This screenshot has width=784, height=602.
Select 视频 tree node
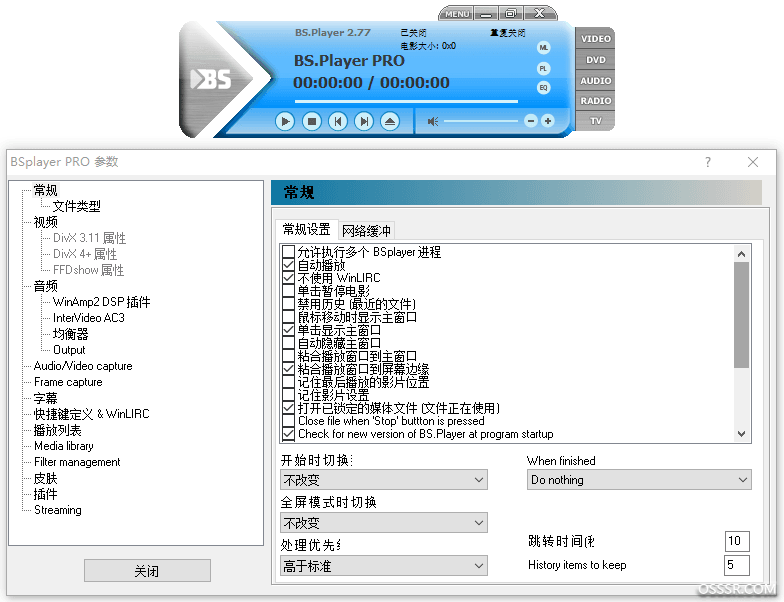[46, 222]
